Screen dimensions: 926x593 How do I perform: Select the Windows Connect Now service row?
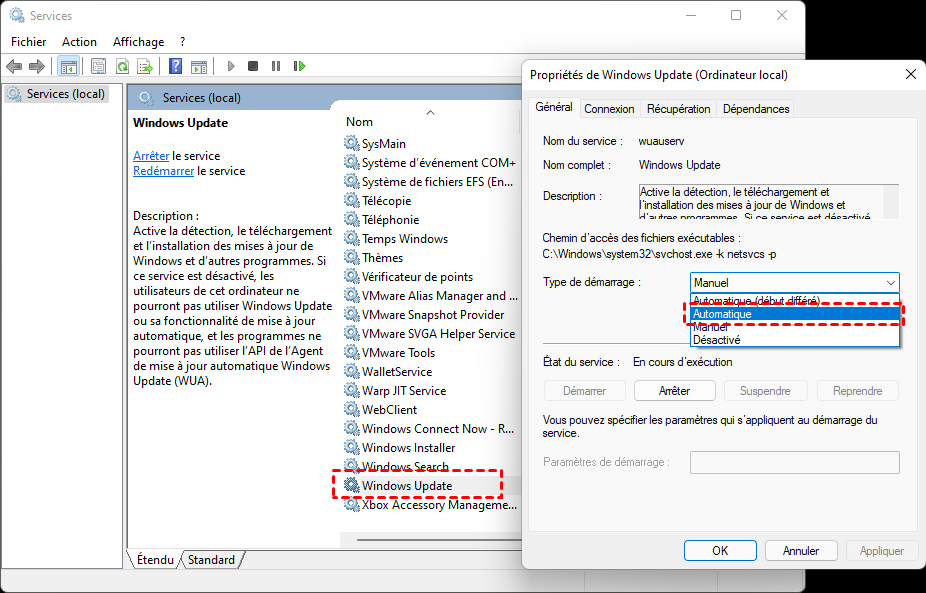tap(430, 428)
